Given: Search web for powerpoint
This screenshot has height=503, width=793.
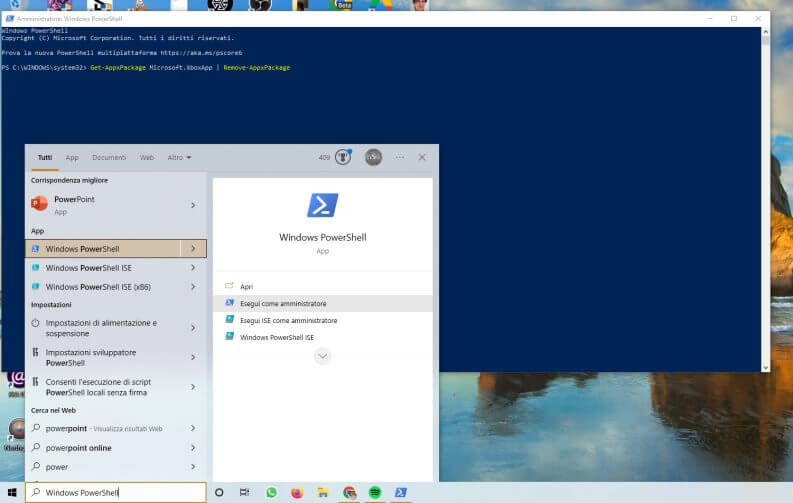Looking at the screenshot, I should pos(103,428).
